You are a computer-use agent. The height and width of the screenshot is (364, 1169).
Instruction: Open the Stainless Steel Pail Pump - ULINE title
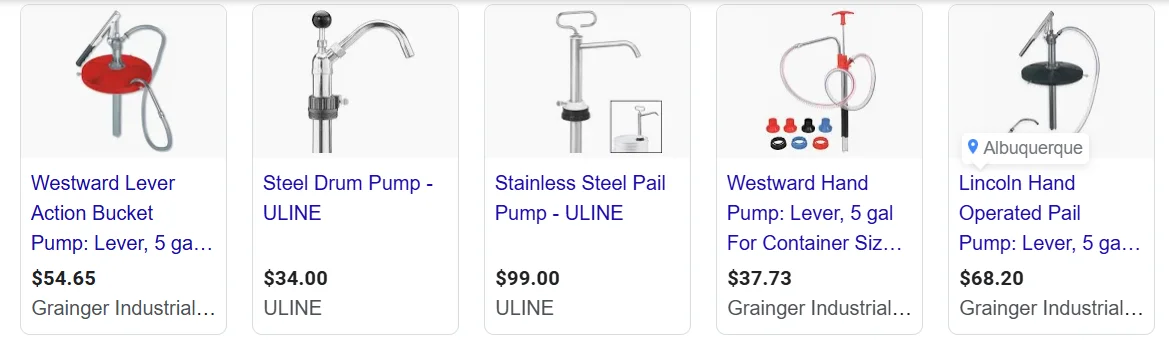point(580,198)
